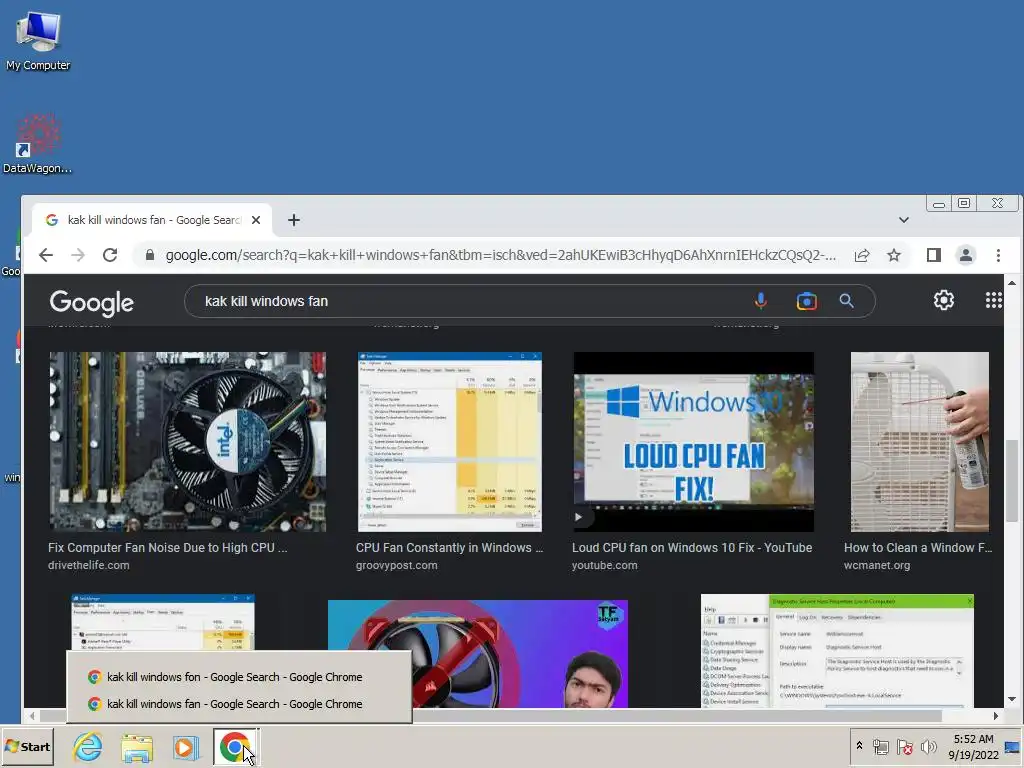Switch to 'kak kill windows fan' window in taskbar list

[239, 704]
